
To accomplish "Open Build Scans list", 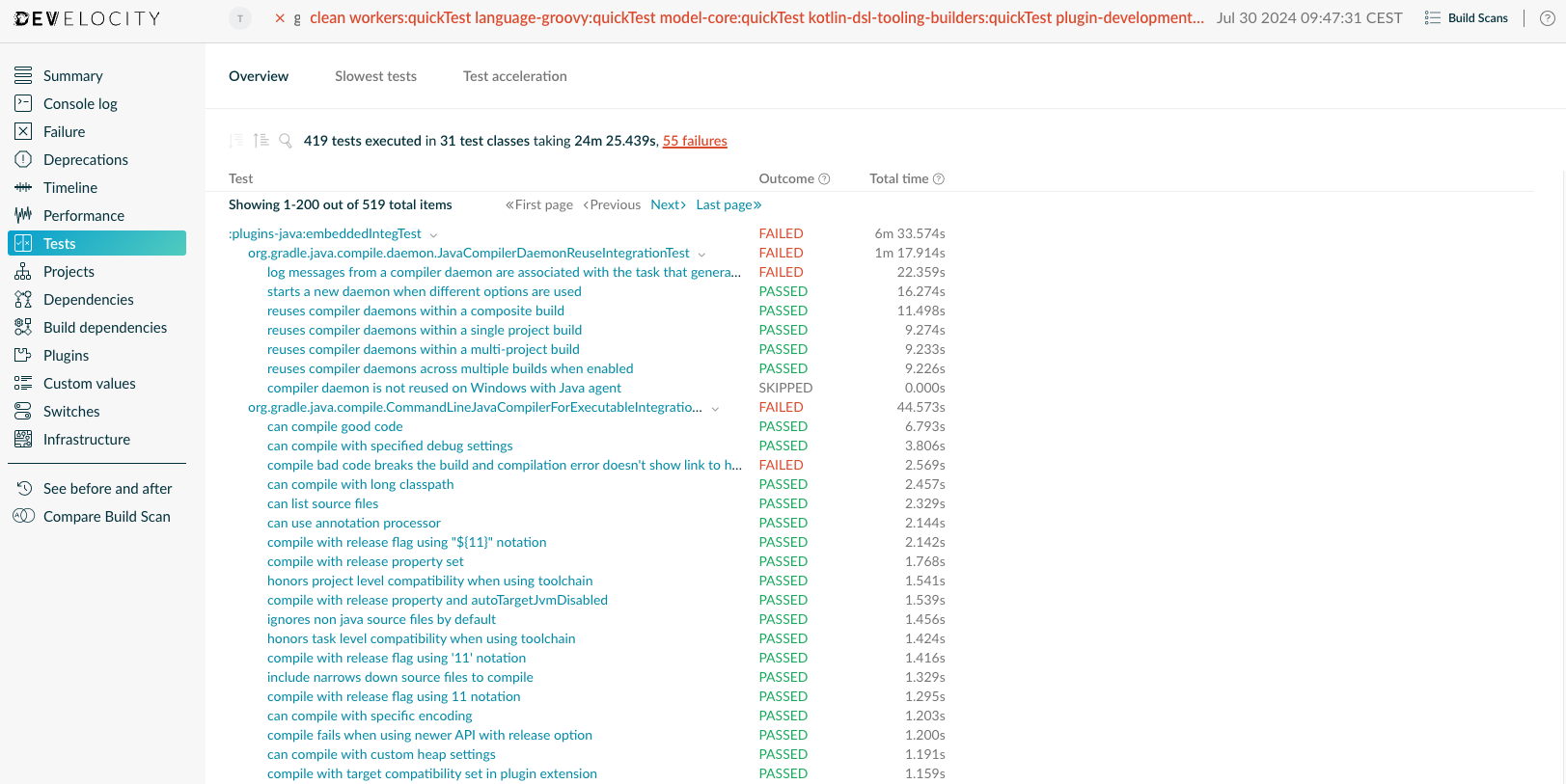I will pyautogui.click(x=1466, y=18).
